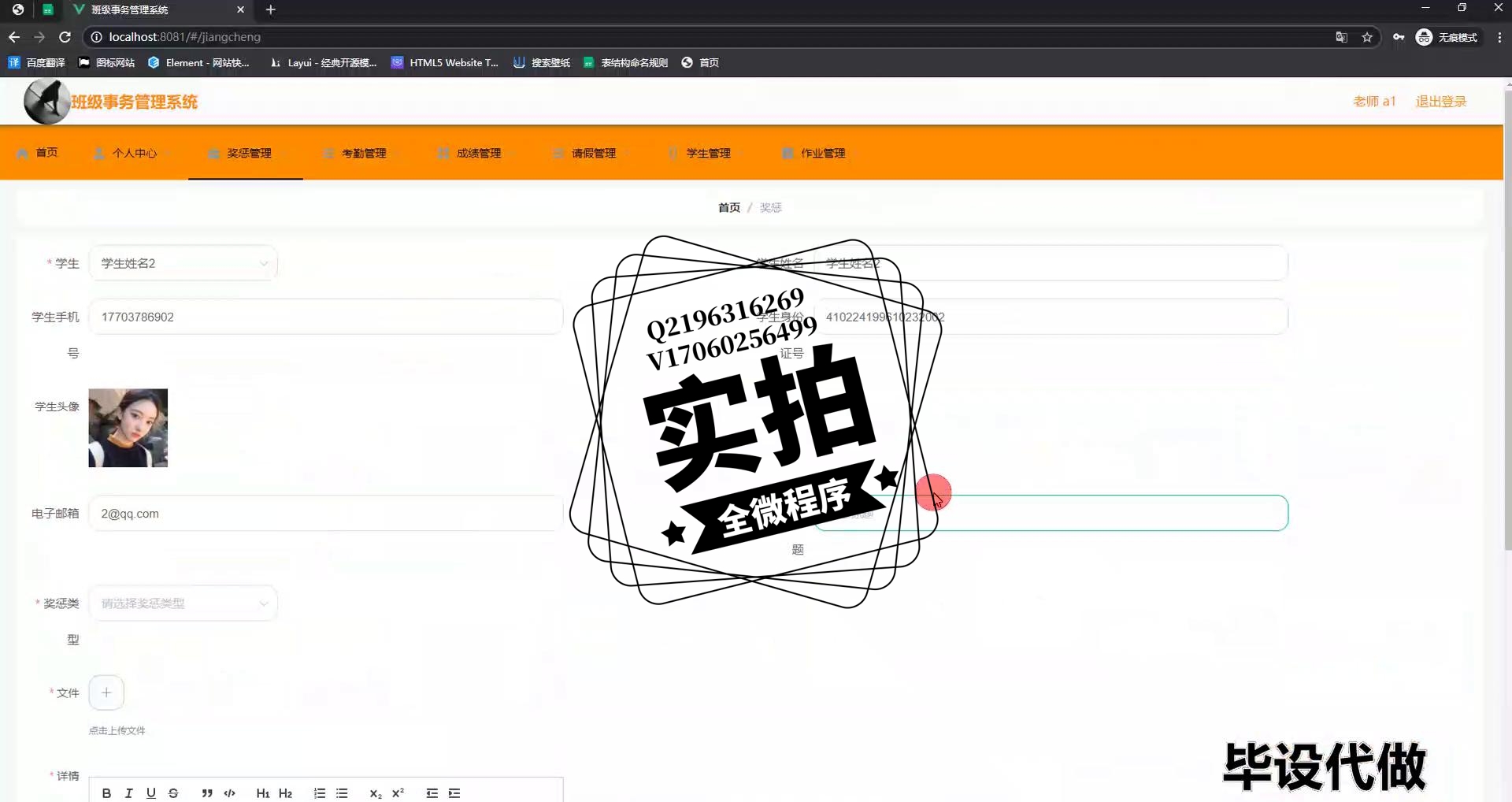
Task: Click the 学生手机号 input field
Action: tap(326, 317)
